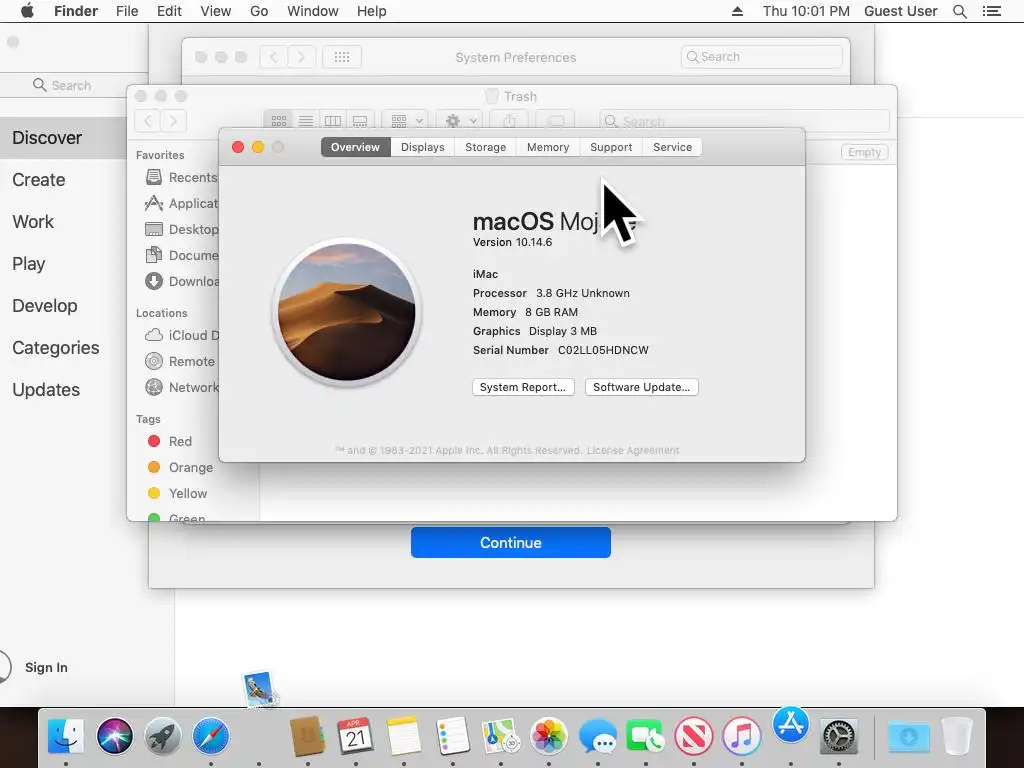The image size is (1024, 768).
Task: Click Mail stamp icon above the Dock
Action: point(260,689)
